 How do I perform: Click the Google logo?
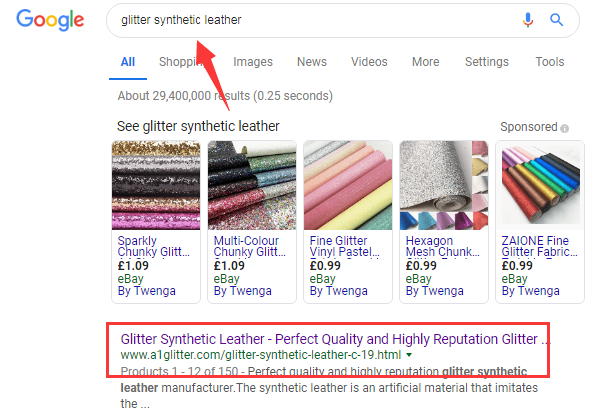click(x=50, y=20)
